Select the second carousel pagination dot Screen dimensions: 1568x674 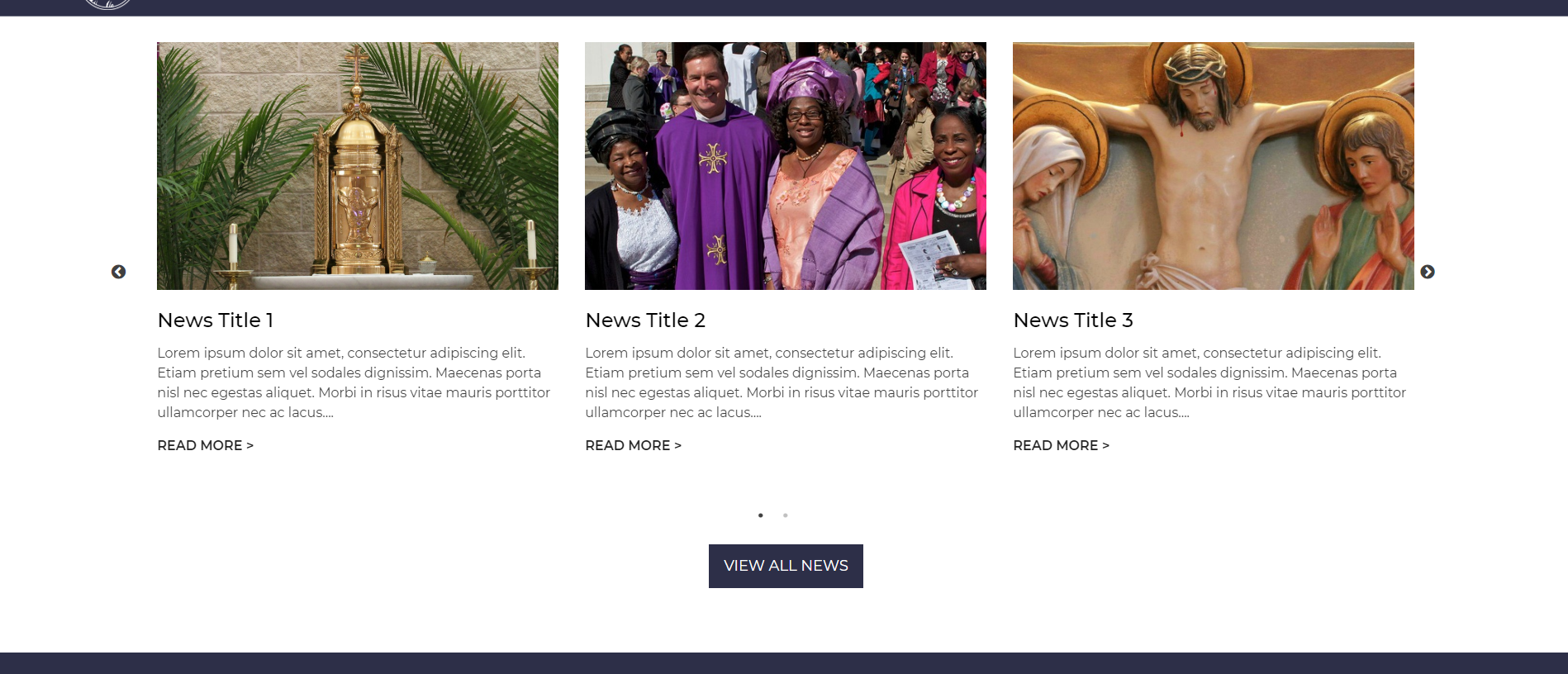pyautogui.click(x=786, y=515)
